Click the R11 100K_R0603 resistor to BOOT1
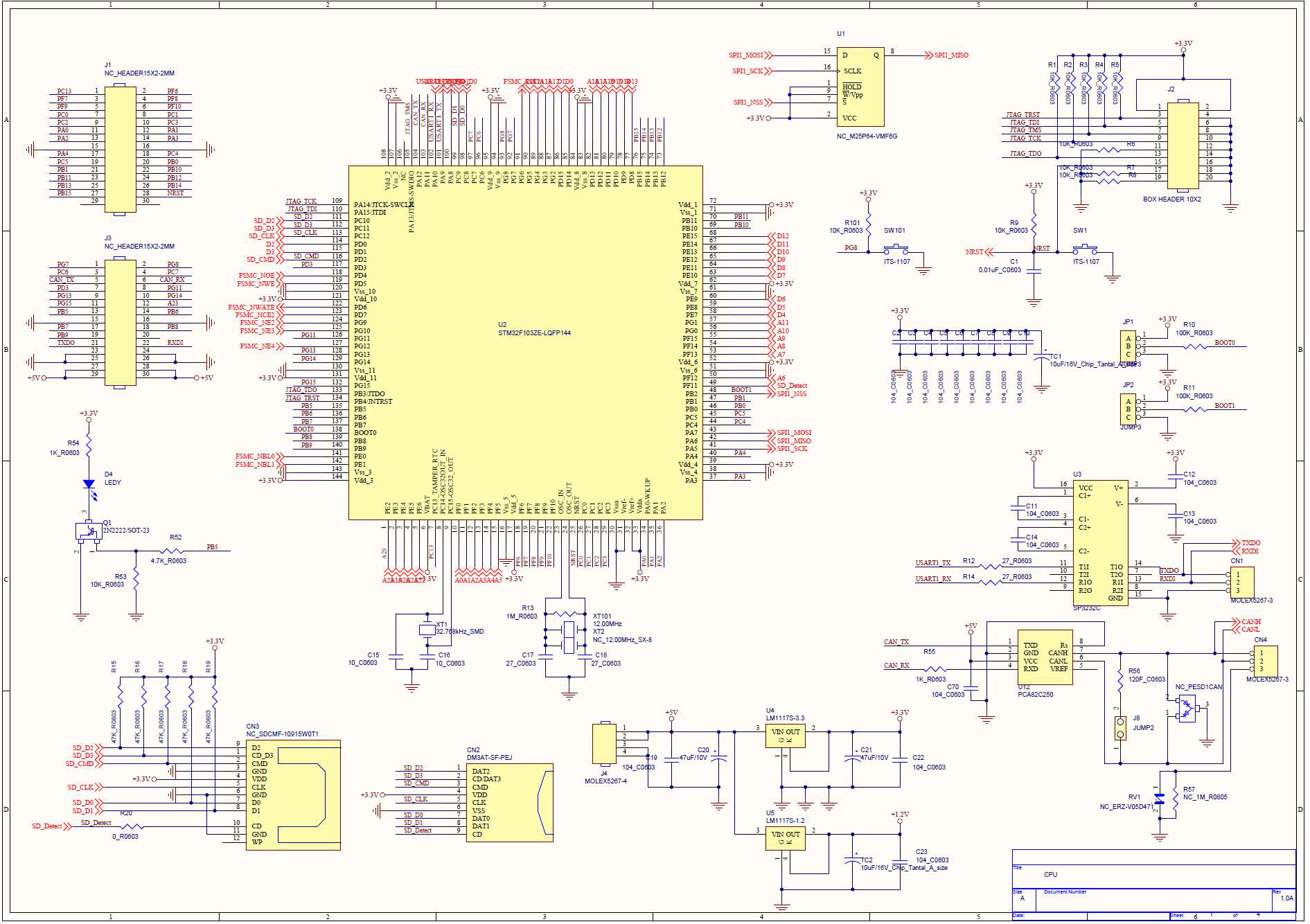The image size is (1310, 924). coord(1194,410)
